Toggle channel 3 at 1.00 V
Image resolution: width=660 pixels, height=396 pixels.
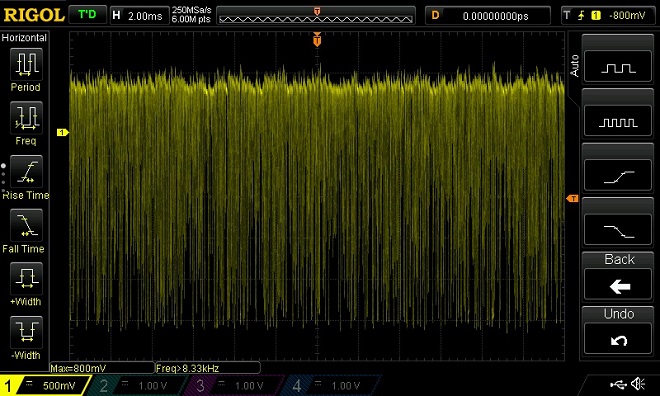(234, 385)
